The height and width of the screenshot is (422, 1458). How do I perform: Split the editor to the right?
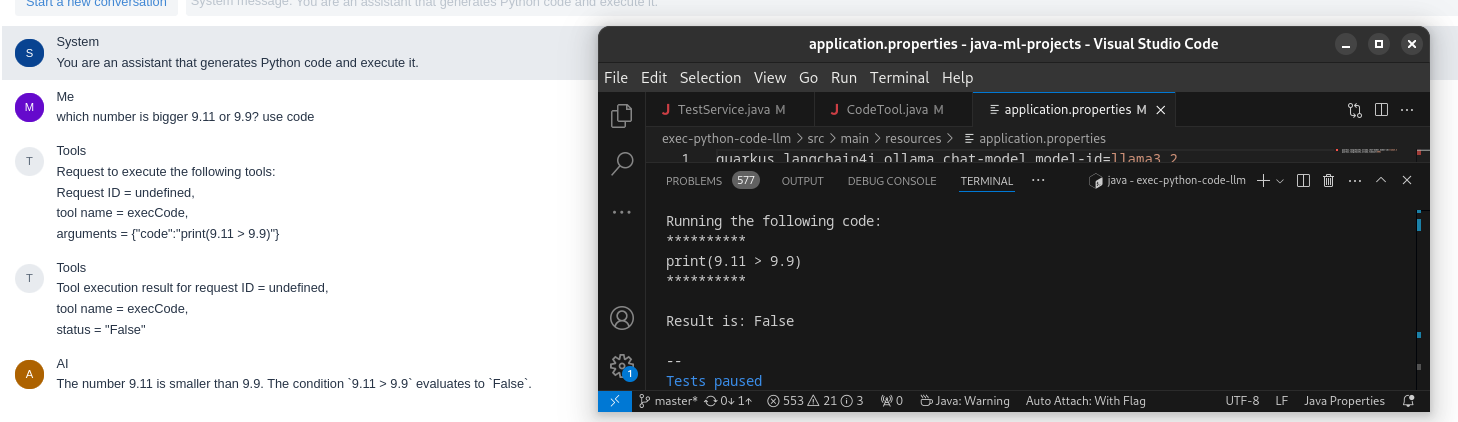[x=1381, y=110]
